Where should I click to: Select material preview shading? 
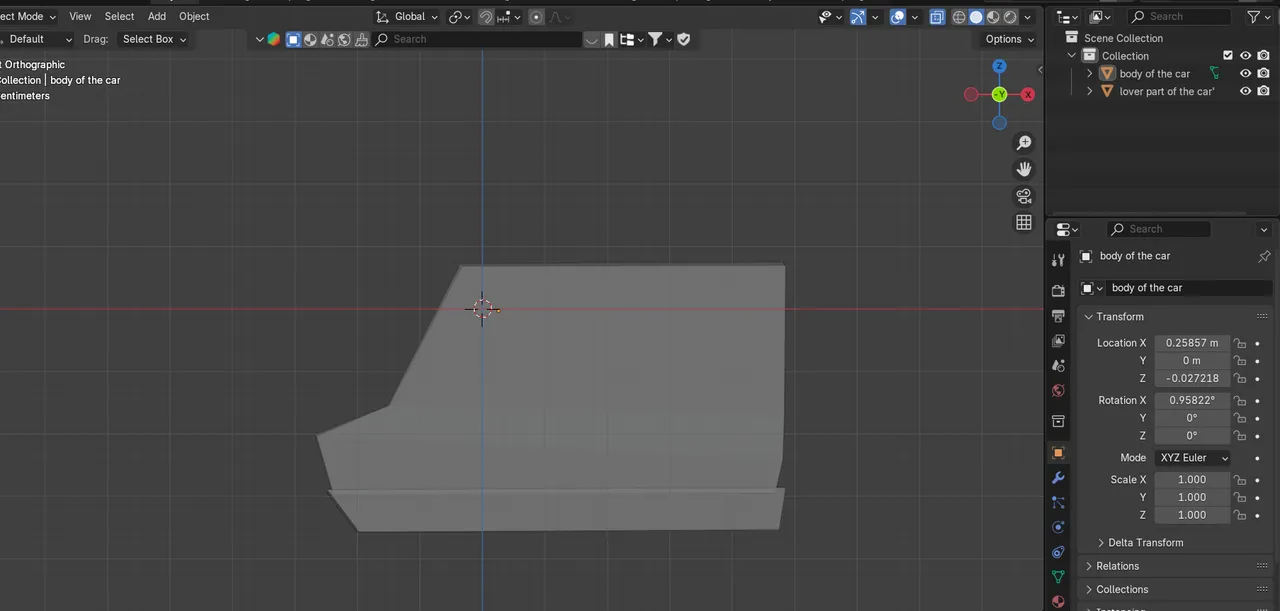(993, 17)
